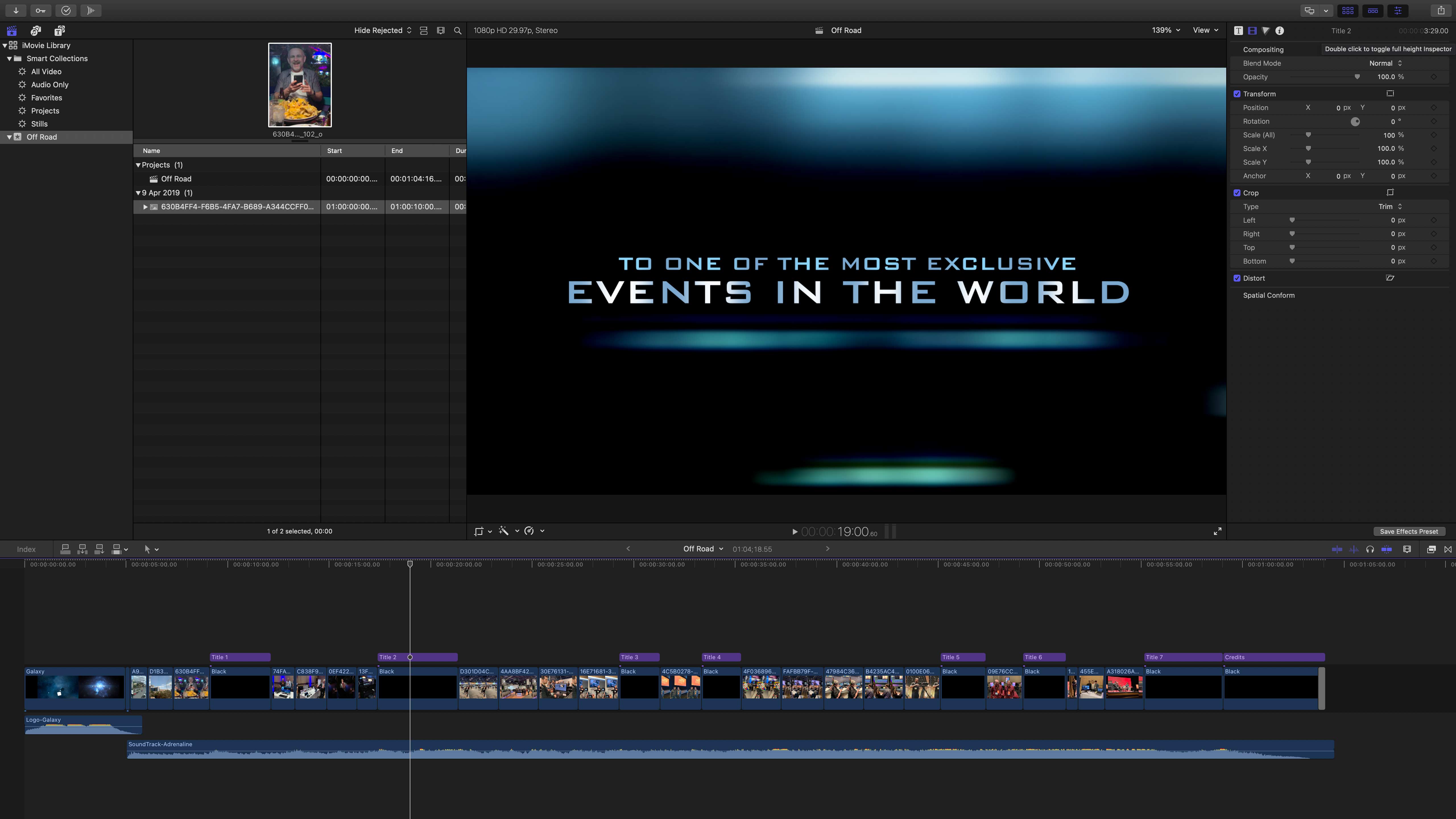Image resolution: width=1456 pixels, height=819 pixels.
Task: Collapse the iMovie Library tree
Action: point(5,45)
